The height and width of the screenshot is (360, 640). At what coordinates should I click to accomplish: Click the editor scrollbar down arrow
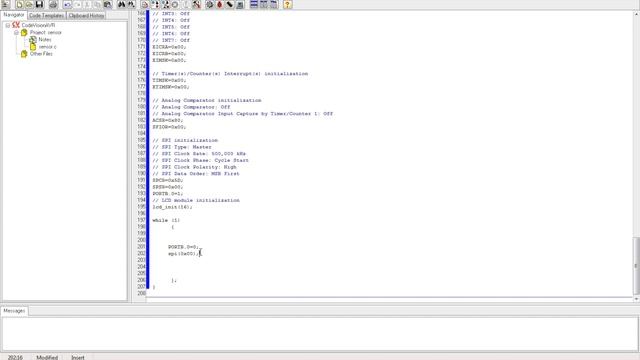pos(636,299)
